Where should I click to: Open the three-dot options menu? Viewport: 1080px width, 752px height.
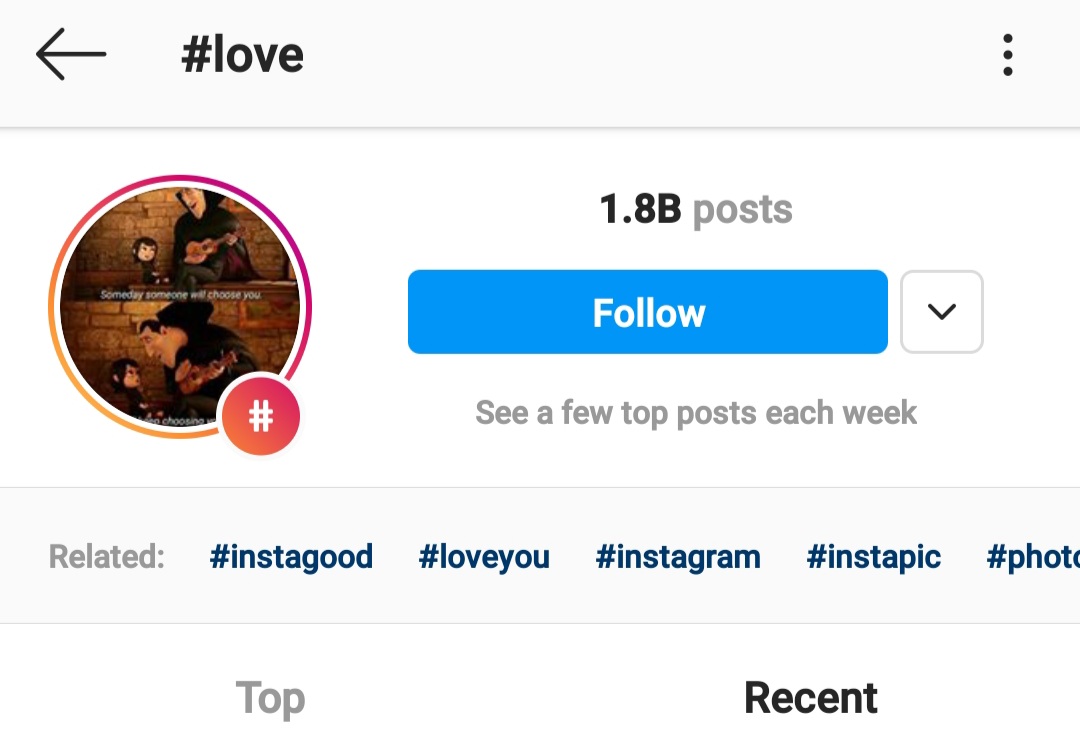pyautogui.click(x=1007, y=55)
